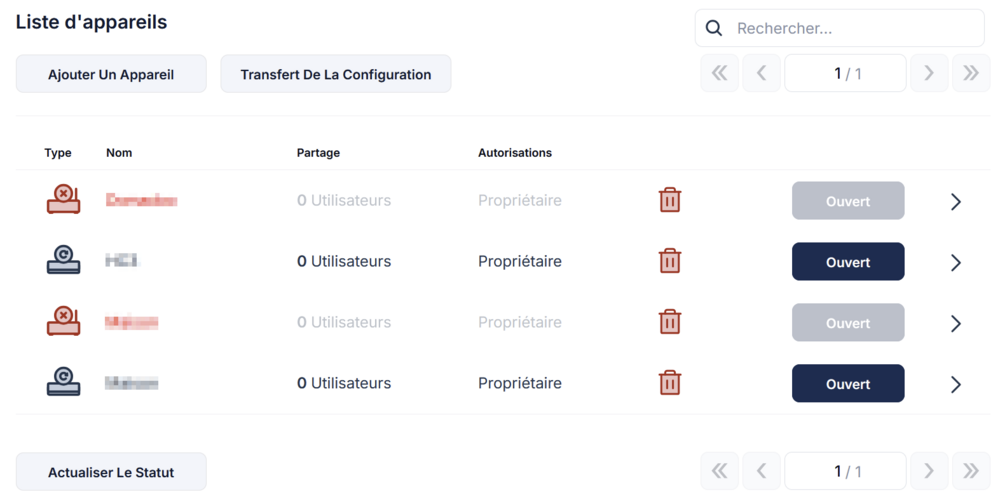1000x502 pixels.
Task: Open last device details via chevron
Action: click(x=955, y=384)
